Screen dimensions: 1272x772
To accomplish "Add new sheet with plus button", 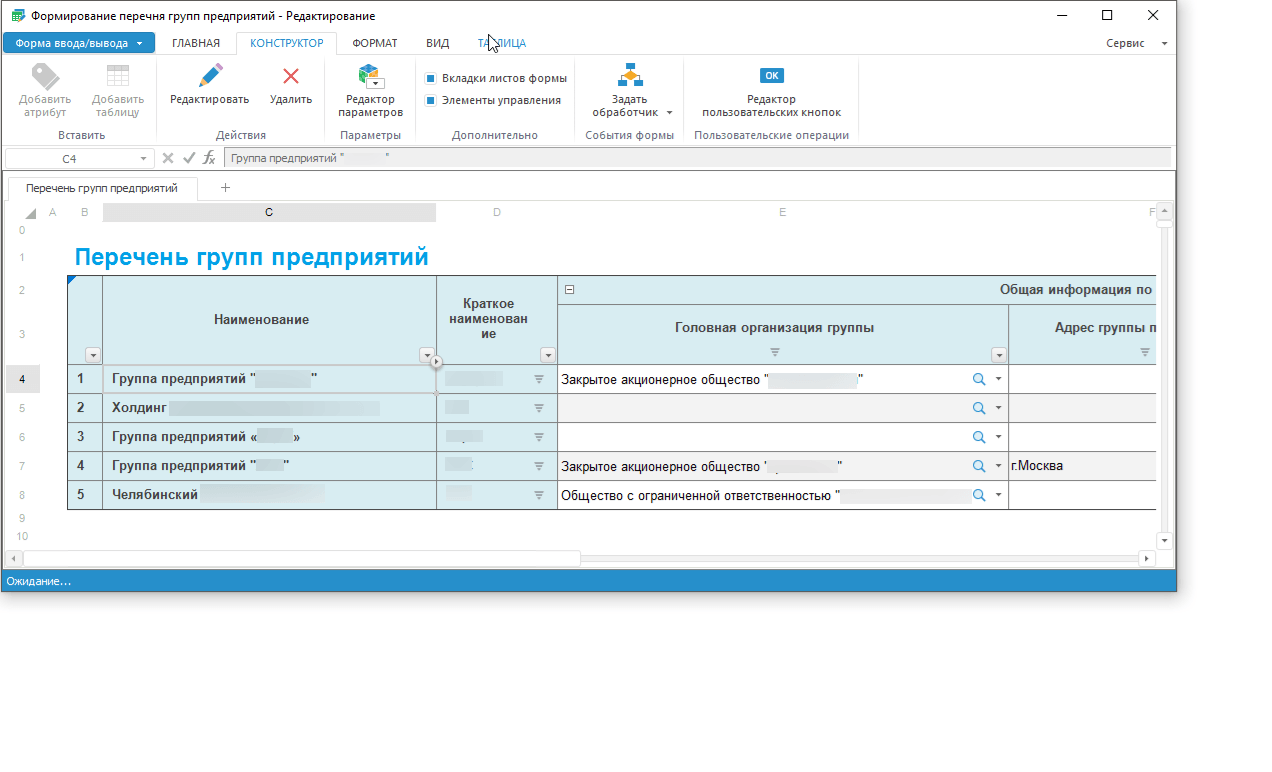I will 225,188.
